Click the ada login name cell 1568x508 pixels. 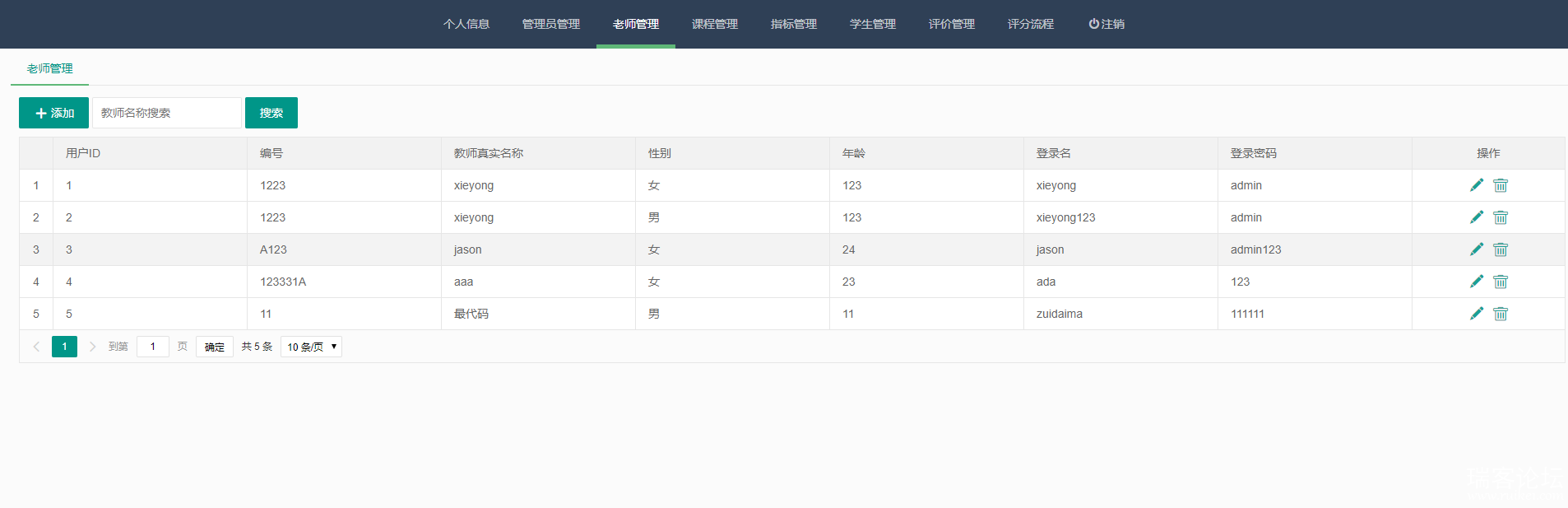(1121, 282)
